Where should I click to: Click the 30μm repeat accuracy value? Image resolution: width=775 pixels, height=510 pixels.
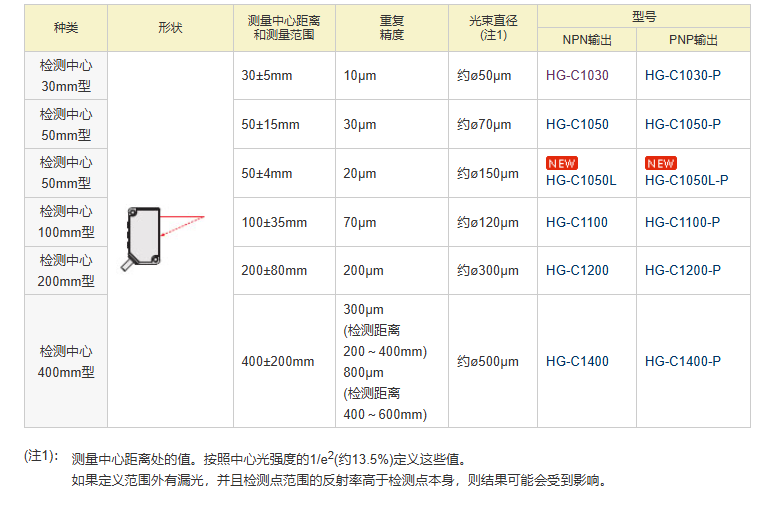[x=360, y=125]
